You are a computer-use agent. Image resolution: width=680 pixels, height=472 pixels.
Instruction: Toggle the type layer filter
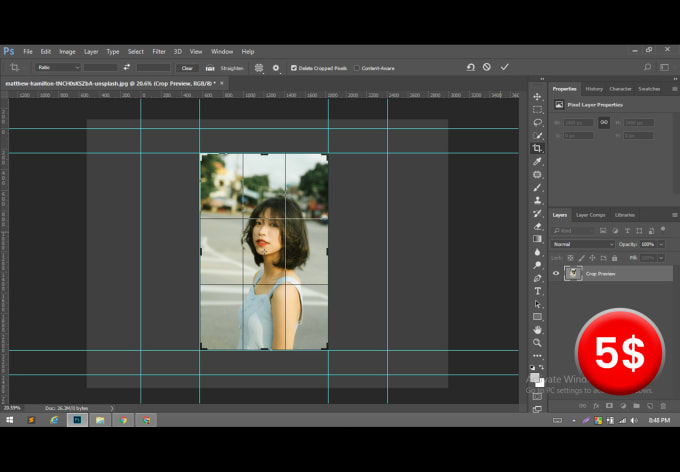click(627, 231)
